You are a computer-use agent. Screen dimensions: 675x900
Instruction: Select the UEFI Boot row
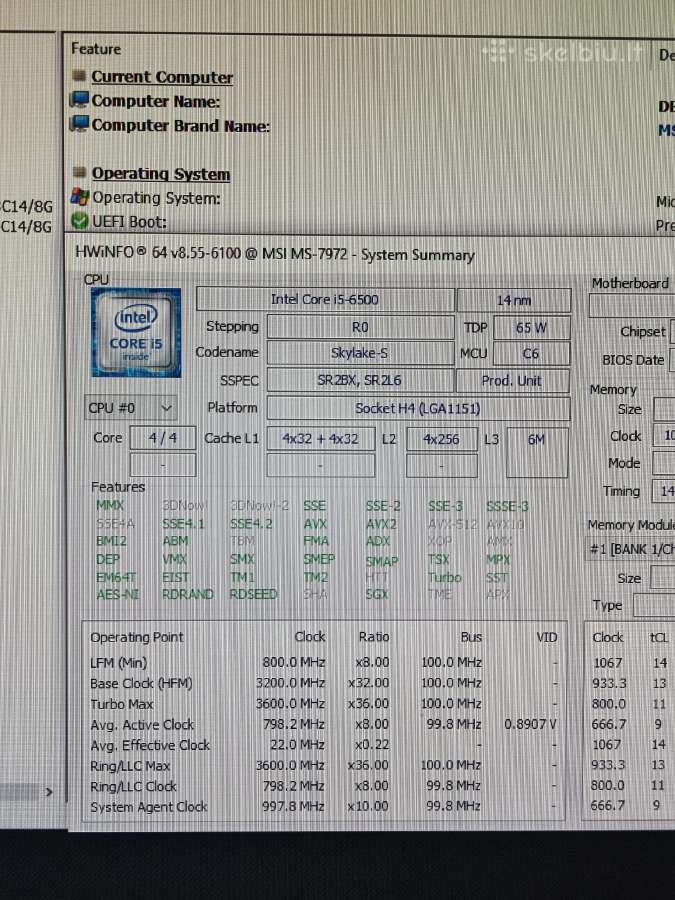point(129,222)
